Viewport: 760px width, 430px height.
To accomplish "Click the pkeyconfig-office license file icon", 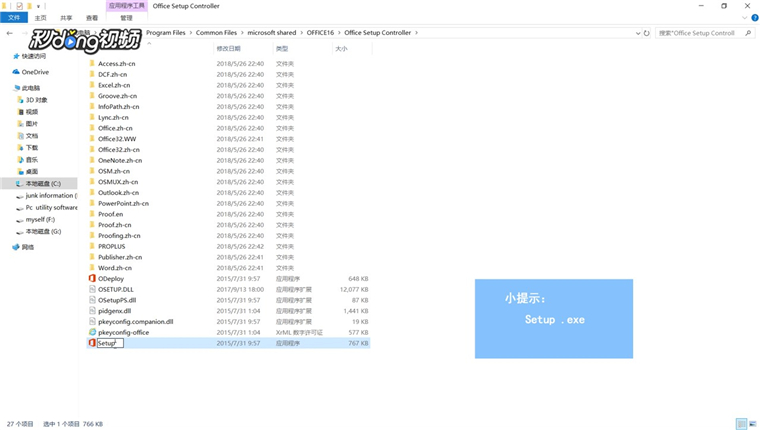I will (92, 332).
